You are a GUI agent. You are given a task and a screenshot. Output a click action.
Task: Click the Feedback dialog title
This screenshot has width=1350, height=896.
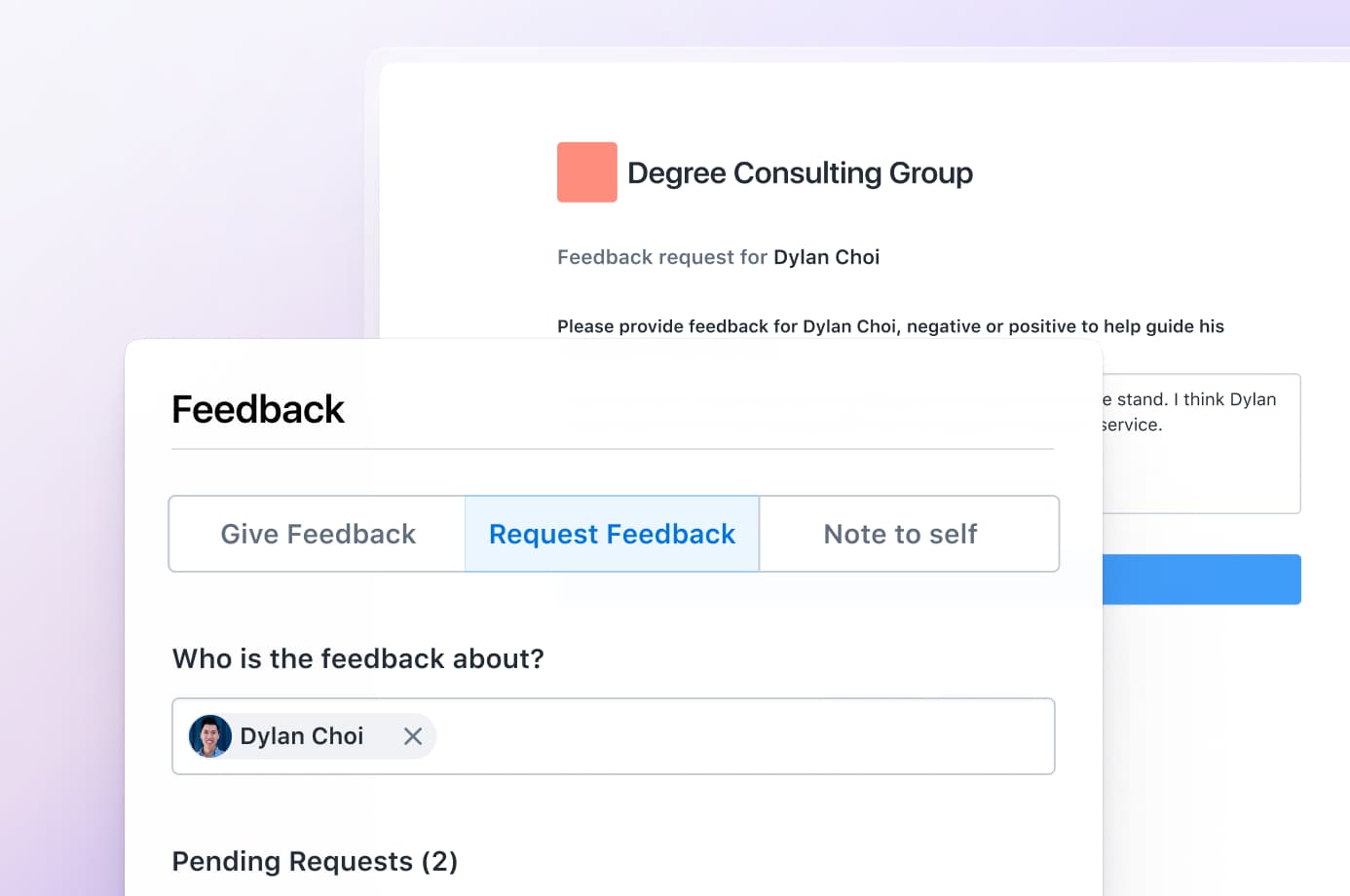click(x=258, y=409)
